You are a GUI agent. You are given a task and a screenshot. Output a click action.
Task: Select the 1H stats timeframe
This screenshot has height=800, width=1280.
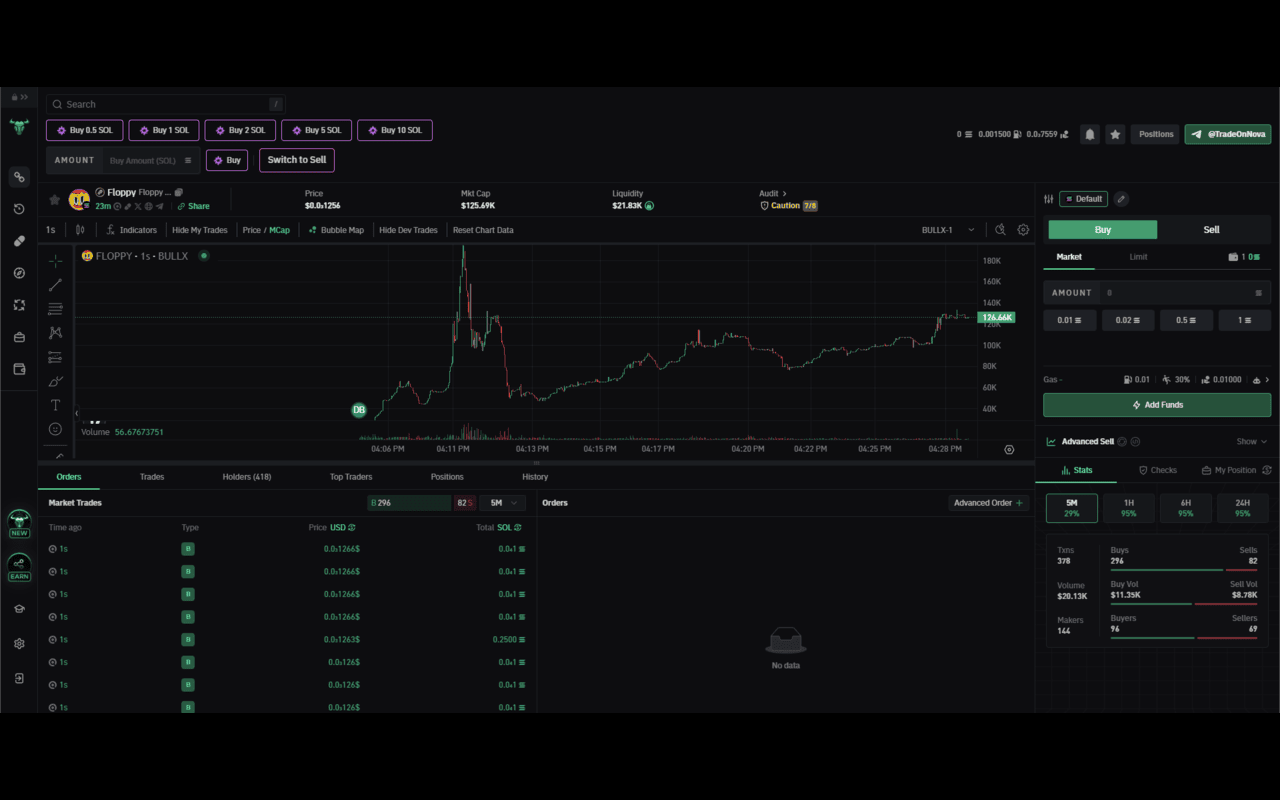point(1128,508)
